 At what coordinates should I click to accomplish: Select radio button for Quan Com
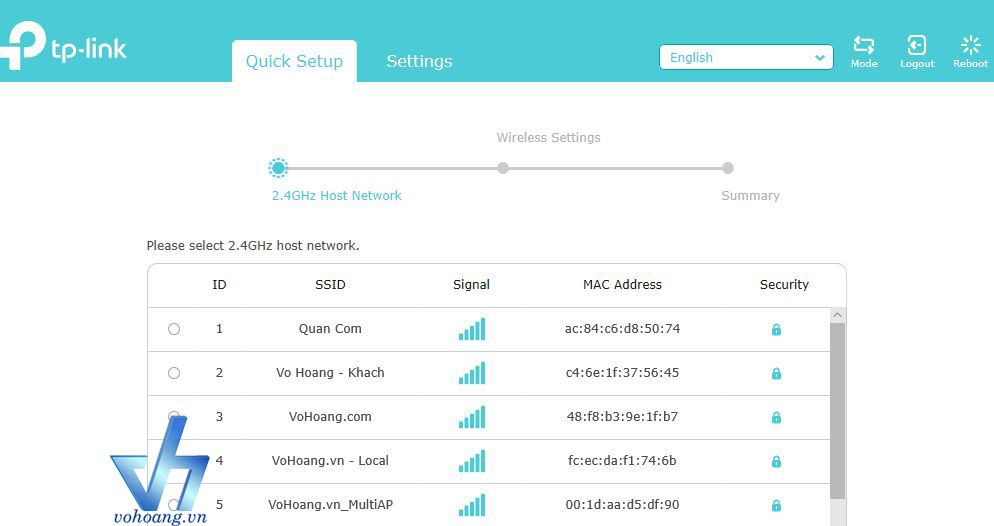(174, 329)
